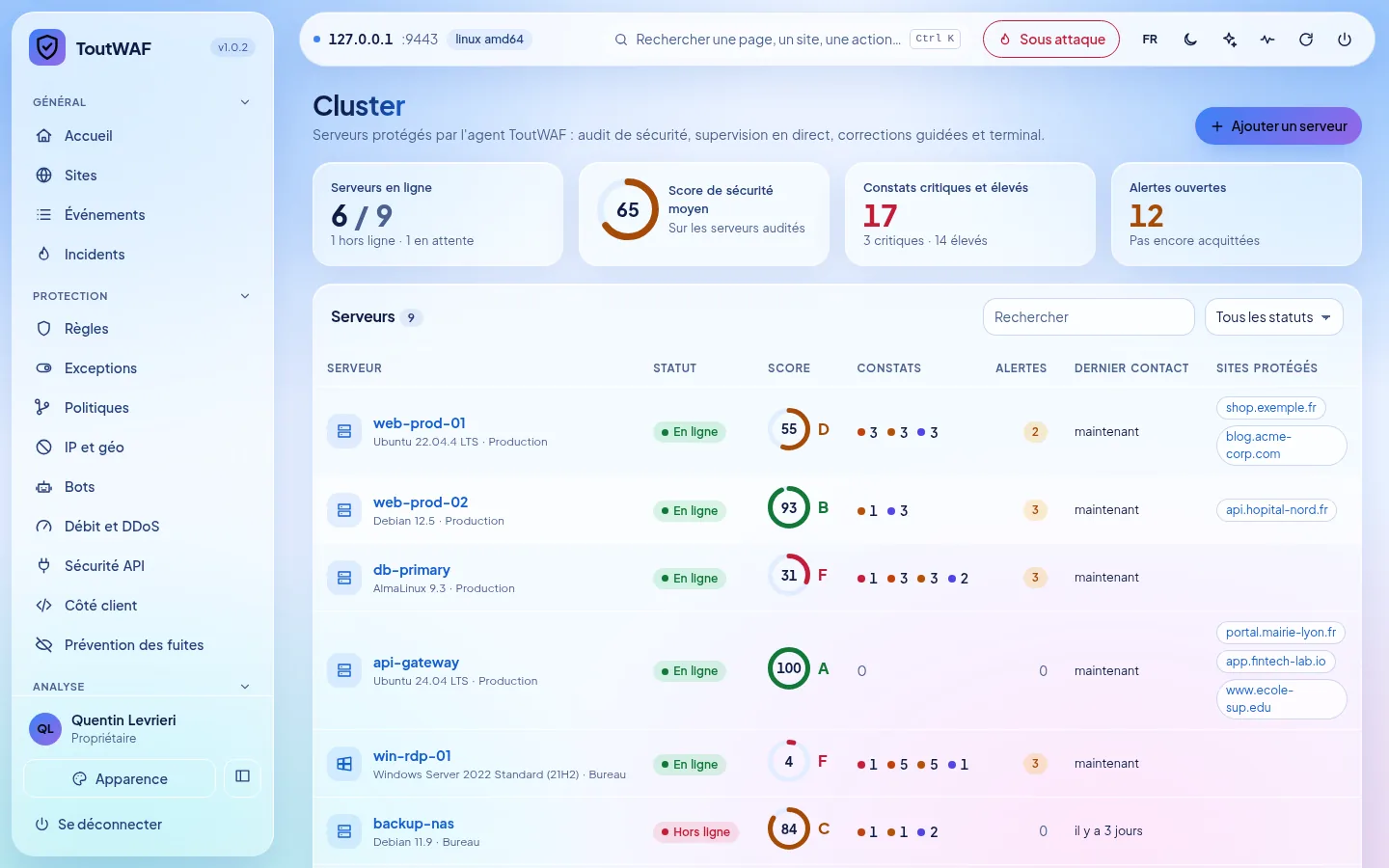Toggle dark mode moon icon
The height and width of the screenshot is (868, 1389).
pyautogui.click(x=1190, y=40)
